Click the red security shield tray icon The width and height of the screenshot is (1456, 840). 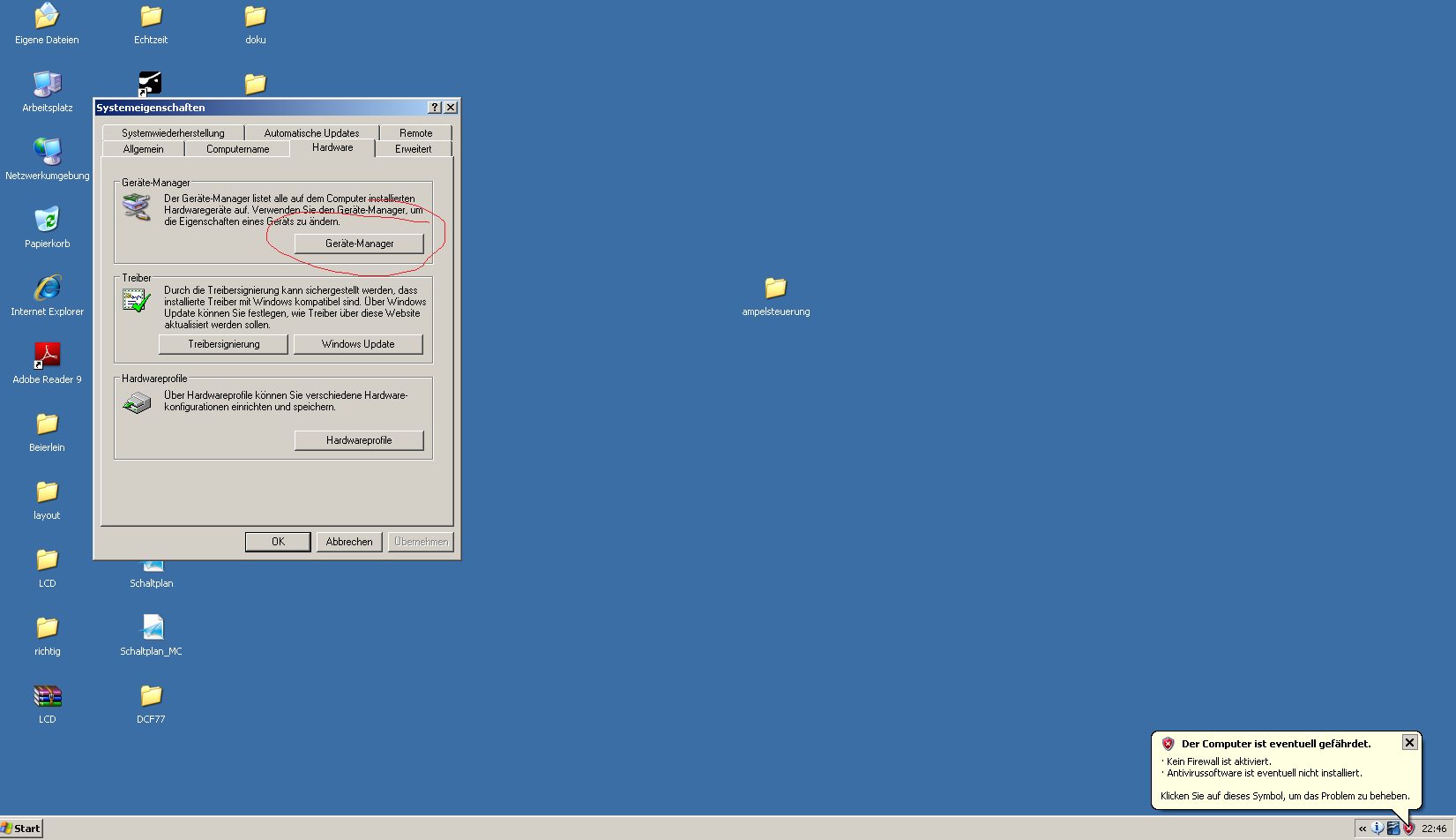(x=1408, y=829)
